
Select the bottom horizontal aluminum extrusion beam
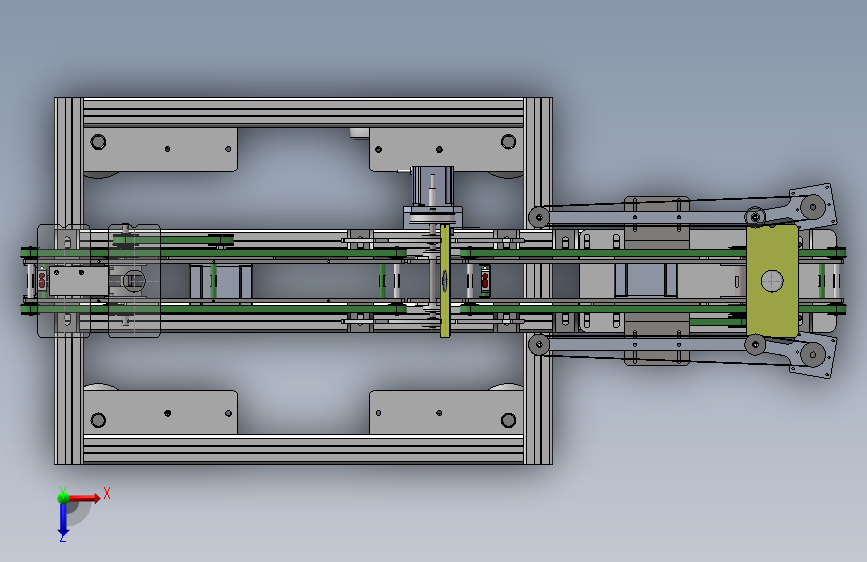(303, 449)
